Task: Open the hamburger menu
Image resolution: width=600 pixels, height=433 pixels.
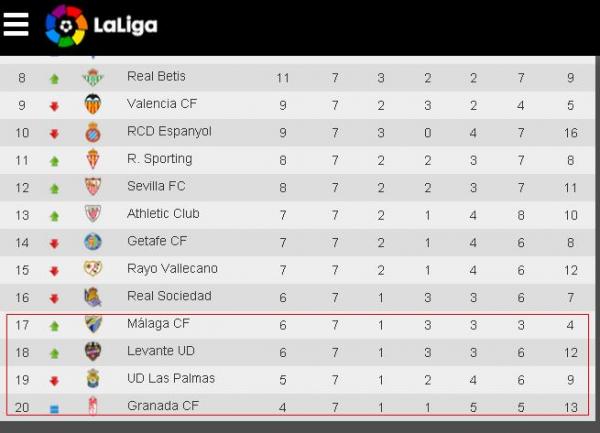Action: tap(16, 25)
